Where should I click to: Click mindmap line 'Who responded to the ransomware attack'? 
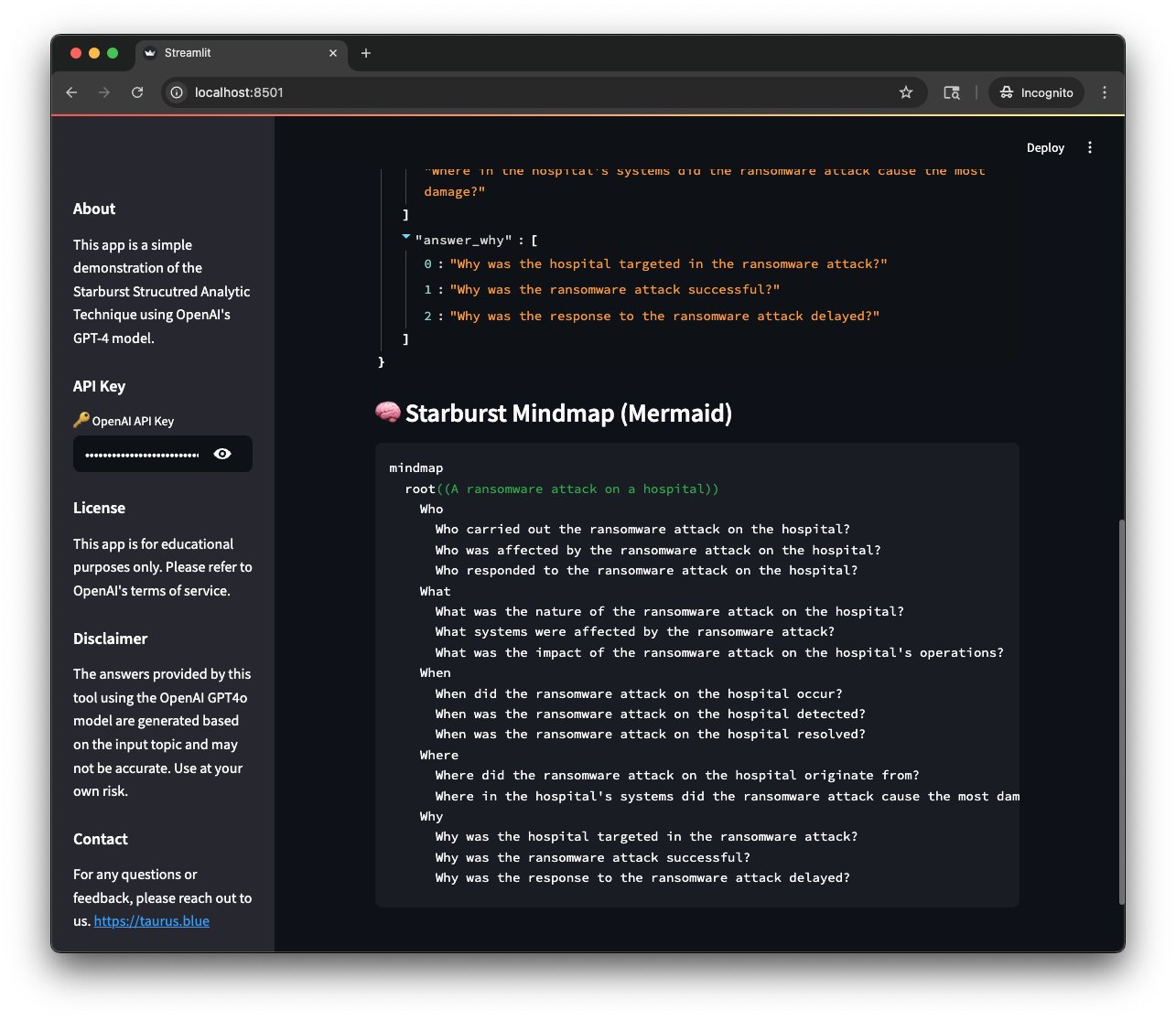click(x=647, y=571)
